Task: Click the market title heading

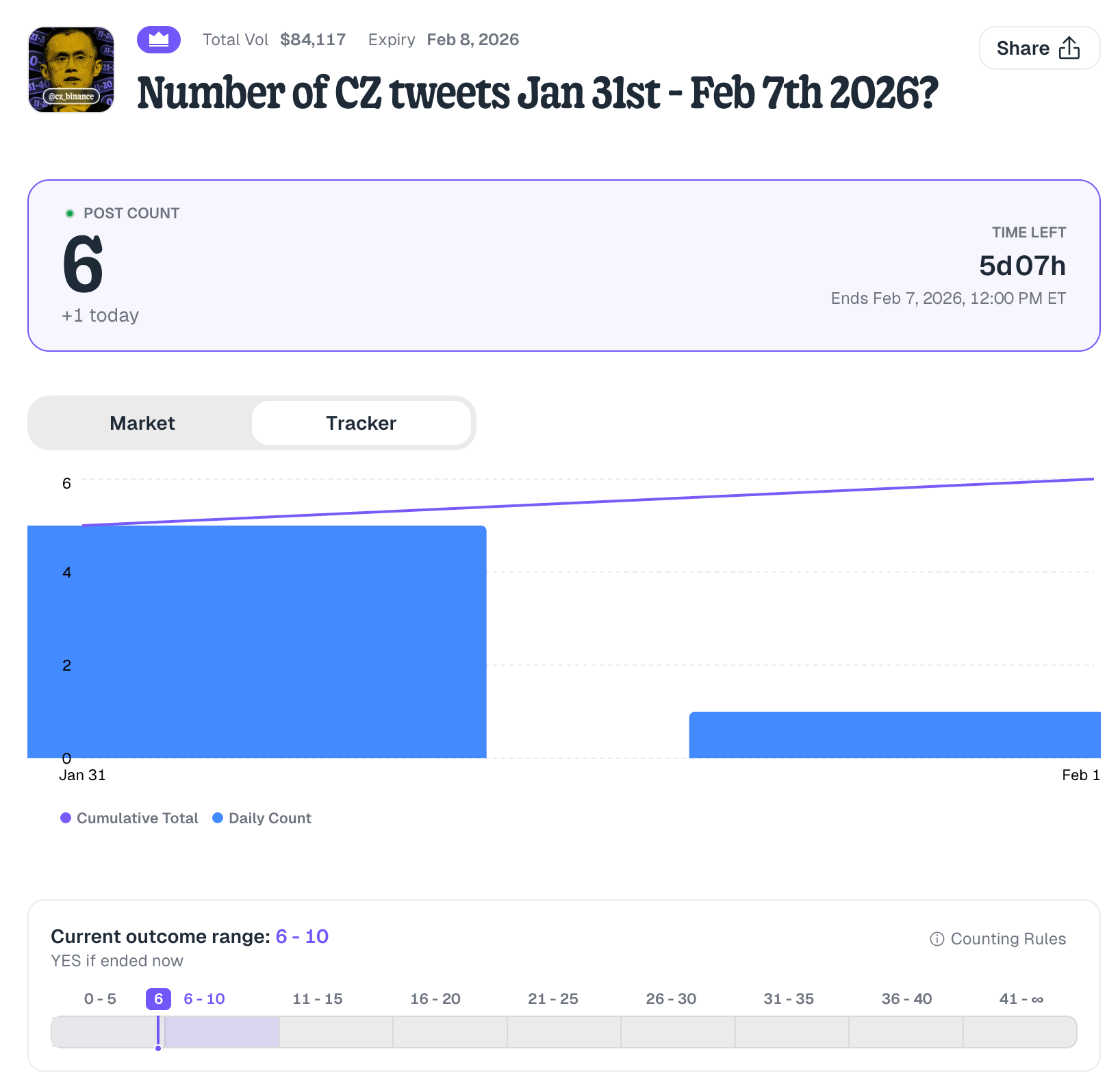Action: click(x=537, y=93)
